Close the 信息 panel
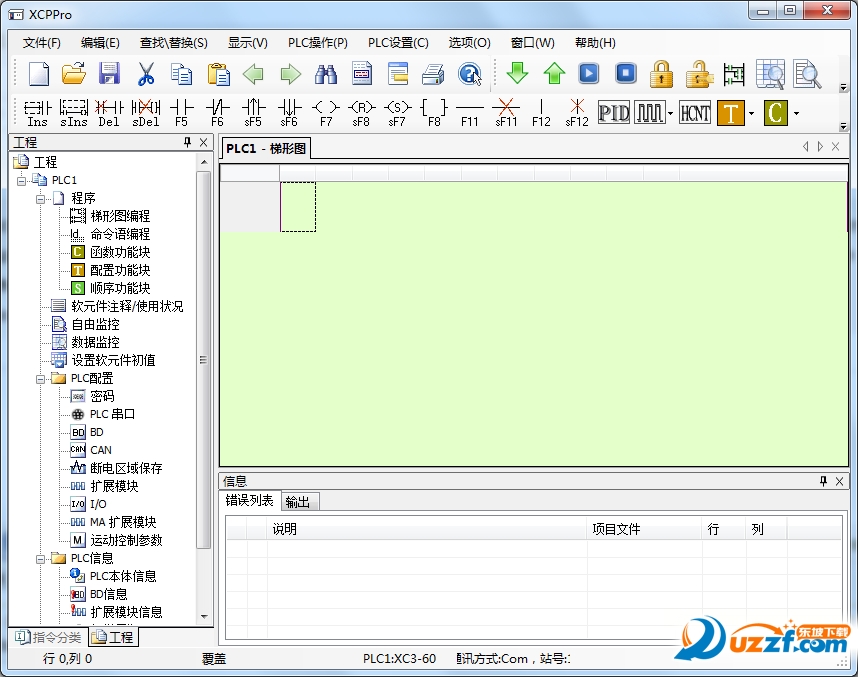 [x=839, y=481]
